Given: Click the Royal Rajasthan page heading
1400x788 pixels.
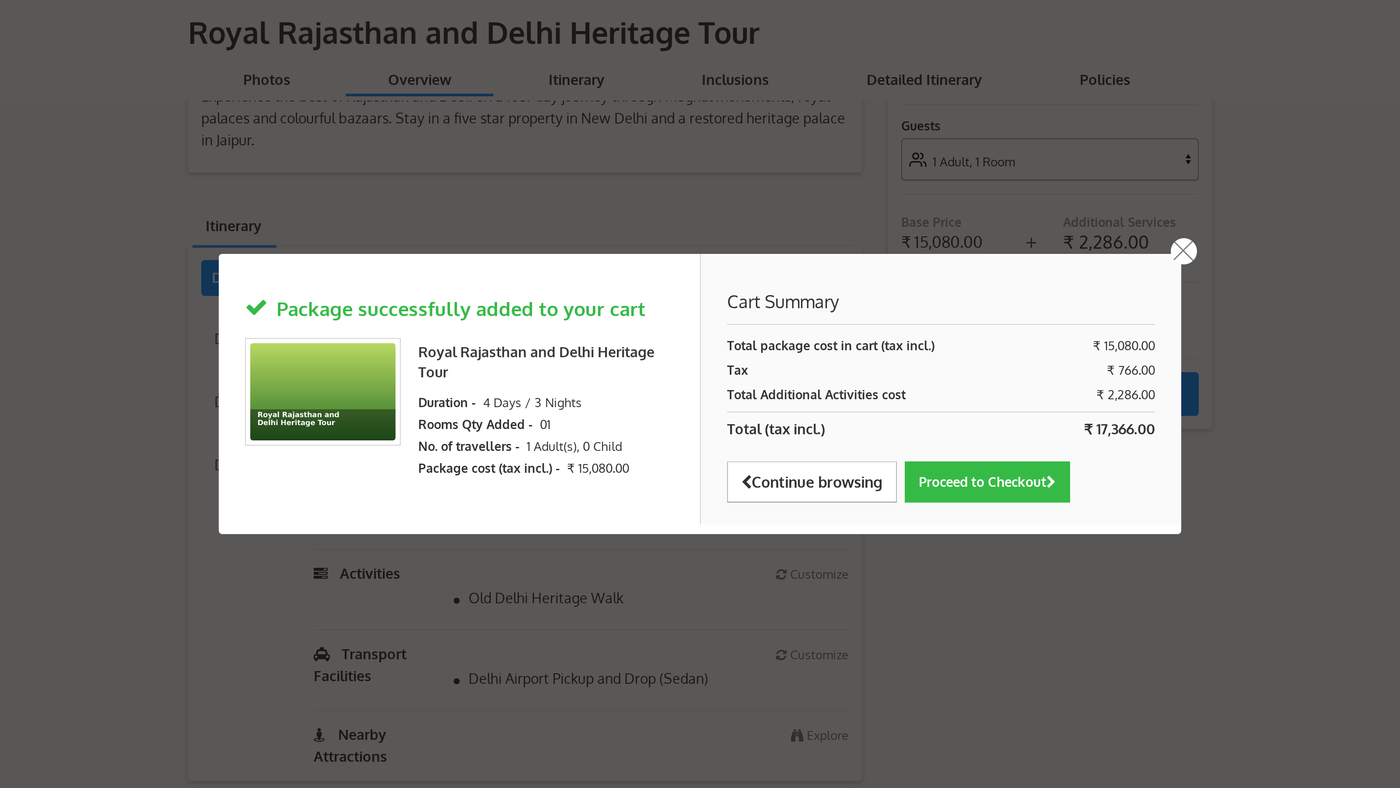Looking at the screenshot, I should (x=474, y=33).
